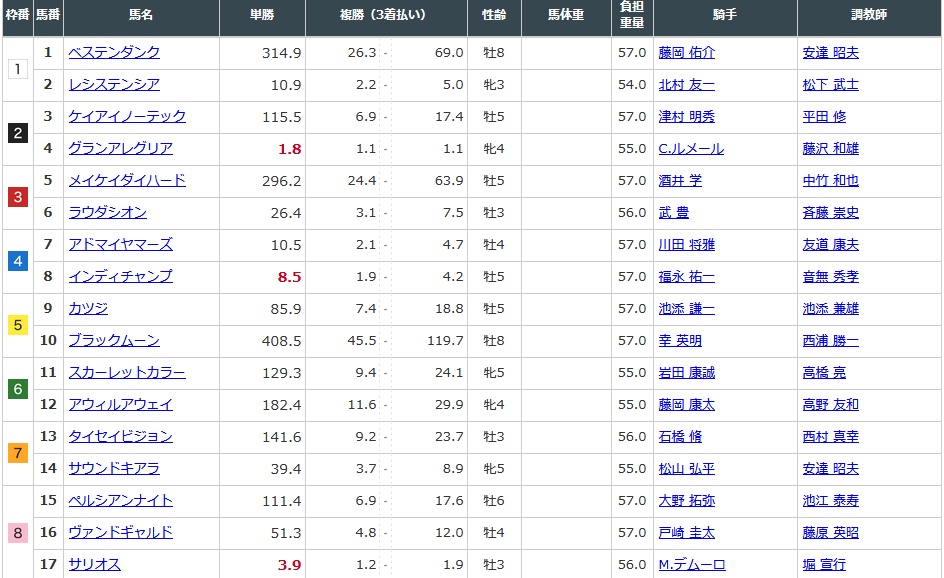
Task: Select jockey 福永 祐一
Action: pos(686,277)
